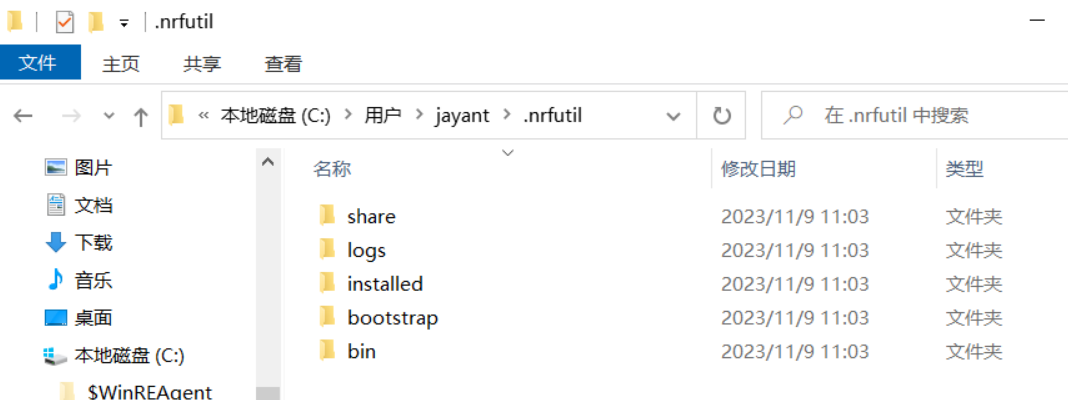Viewport: 1068px width, 400px height.
Task: Switch to the 主页 tab
Action: (121, 64)
